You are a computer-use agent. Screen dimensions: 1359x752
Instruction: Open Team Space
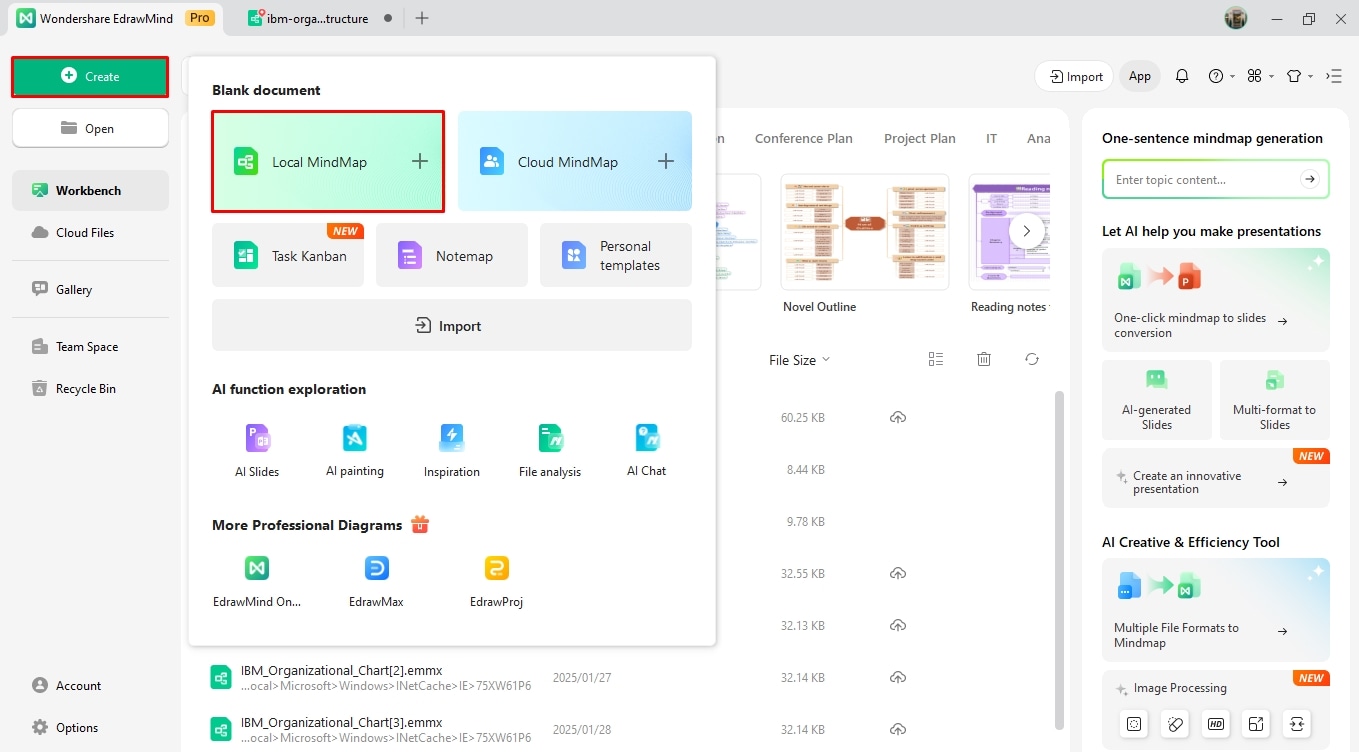[90, 346]
